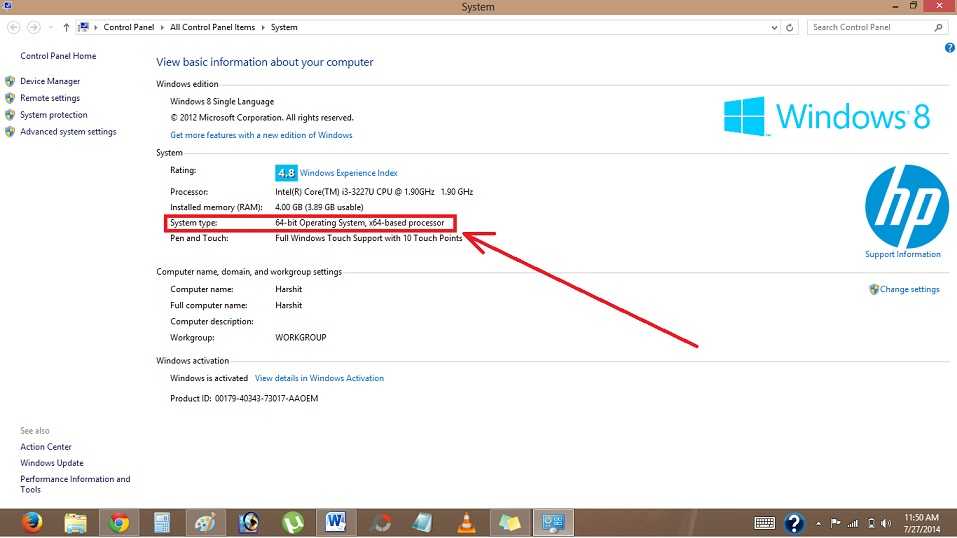Open Windows Update link
The height and width of the screenshot is (538, 957).
click(52, 463)
